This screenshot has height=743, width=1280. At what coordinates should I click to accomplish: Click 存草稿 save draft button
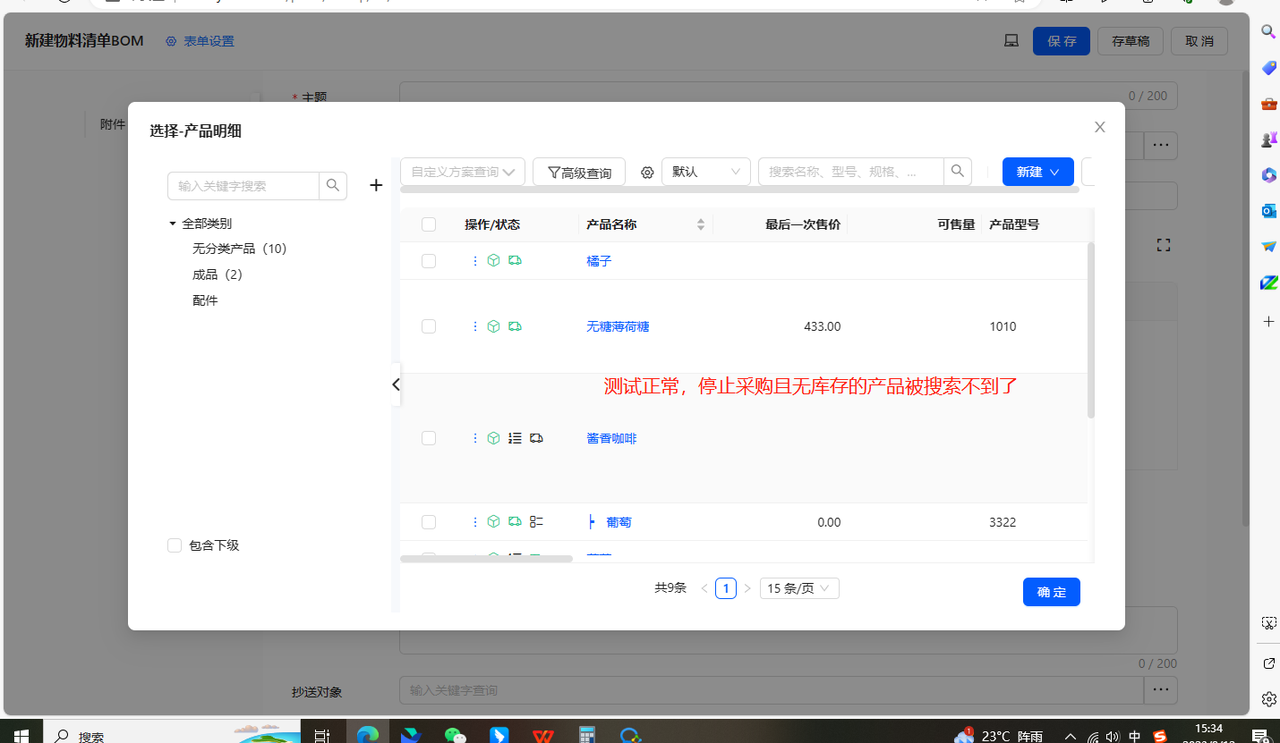click(1130, 41)
